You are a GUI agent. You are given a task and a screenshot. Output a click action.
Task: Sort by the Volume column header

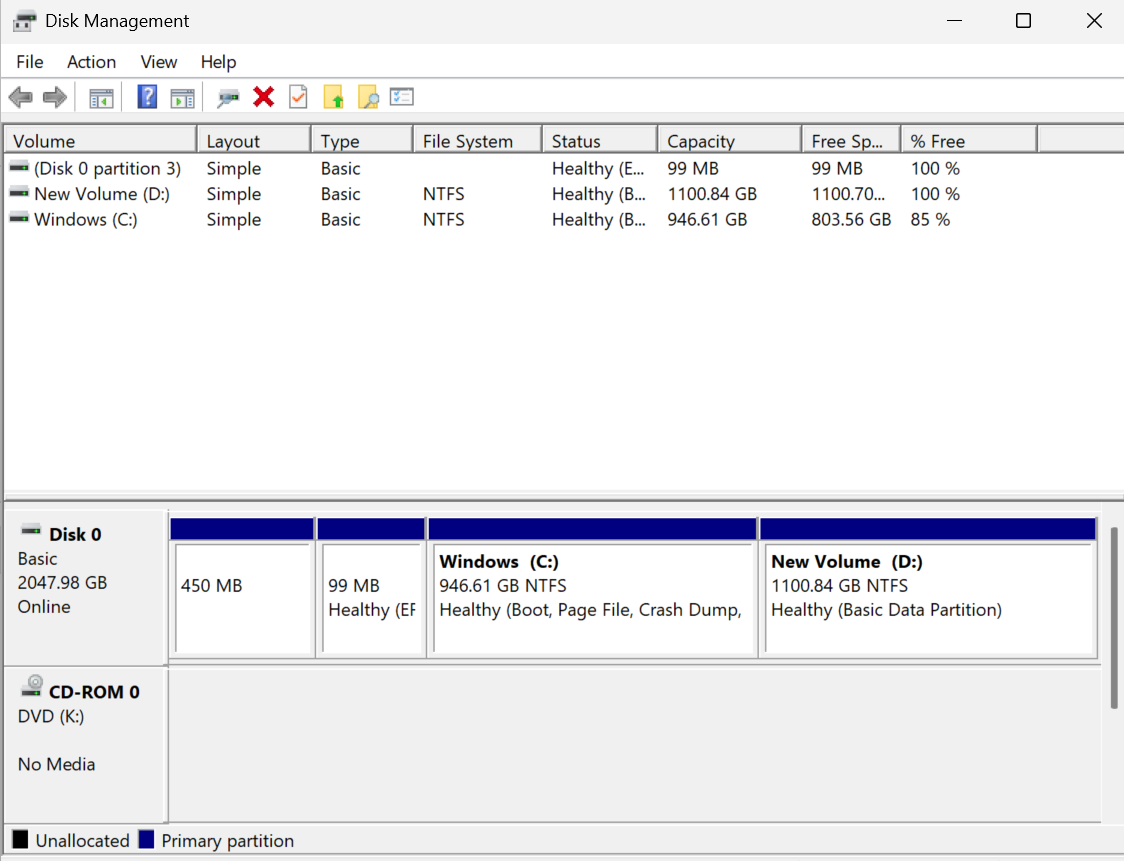[100, 141]
